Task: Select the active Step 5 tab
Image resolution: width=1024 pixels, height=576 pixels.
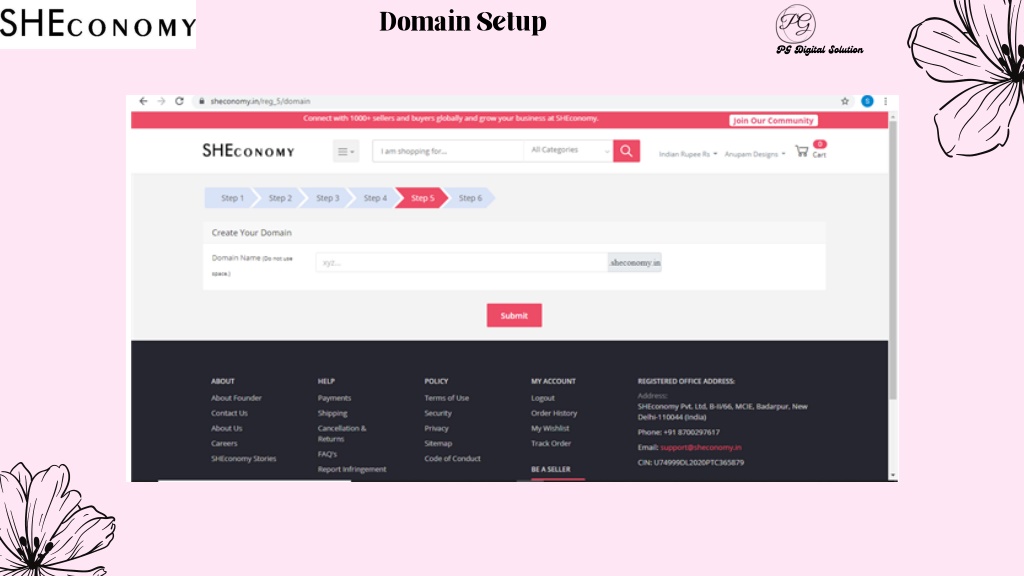Action: pyautogui.click(x=423, y=198)
